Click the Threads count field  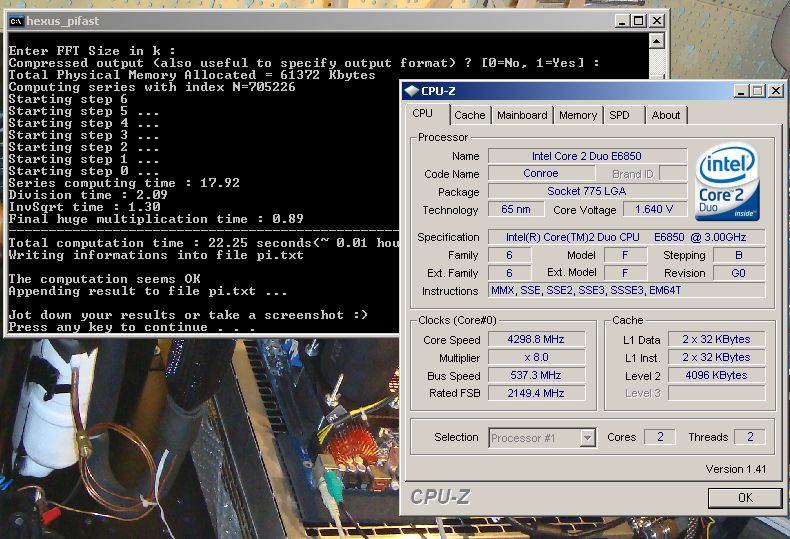750,437
